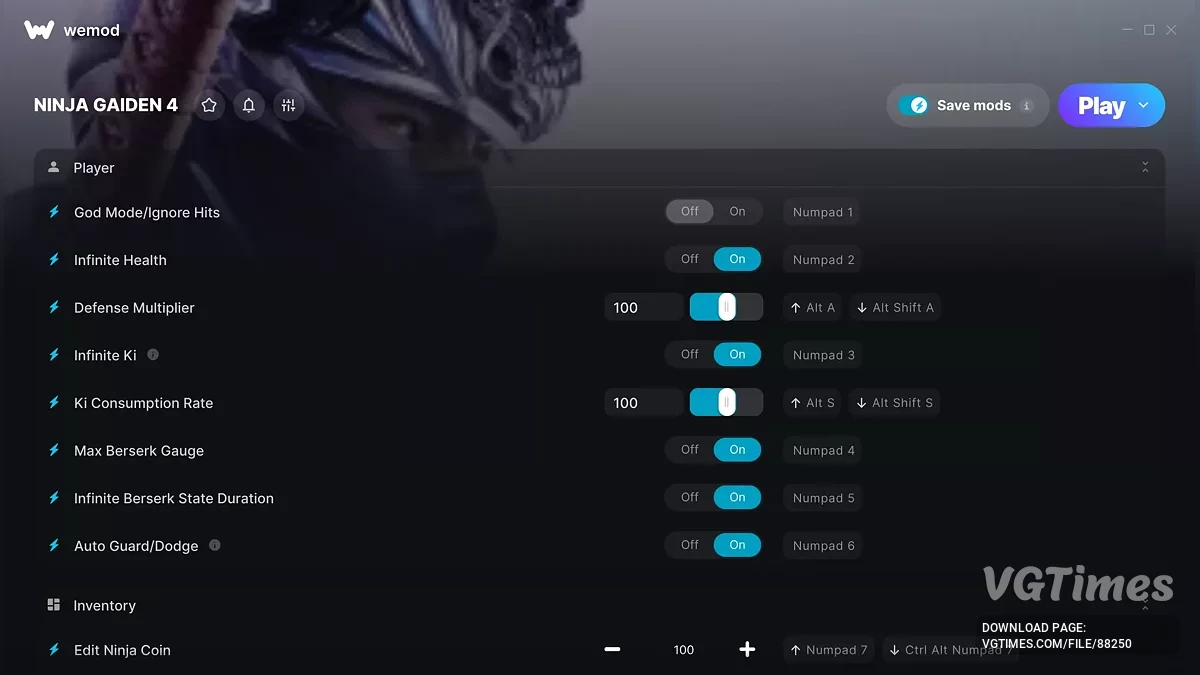This screenshot has width=1200, height=675.
Task: Click the minus icon for Edit Ninja Coin
Action: 613,649
